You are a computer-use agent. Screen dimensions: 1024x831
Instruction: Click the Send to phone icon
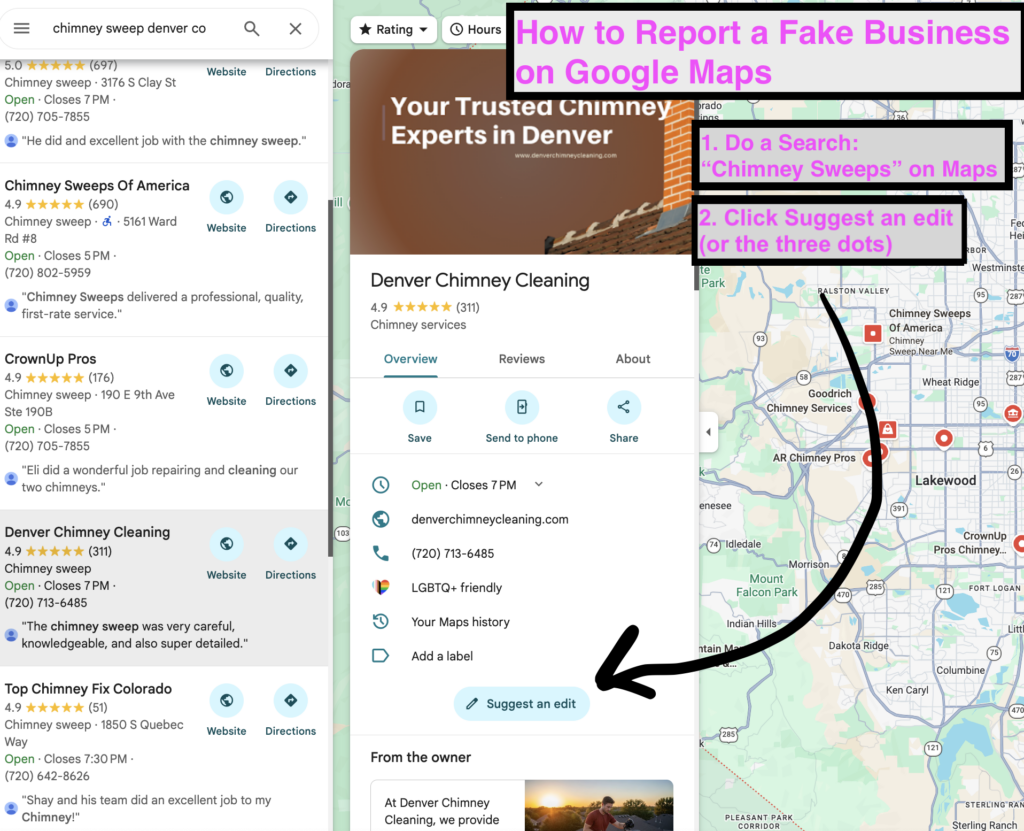click(x=521, y=407)
